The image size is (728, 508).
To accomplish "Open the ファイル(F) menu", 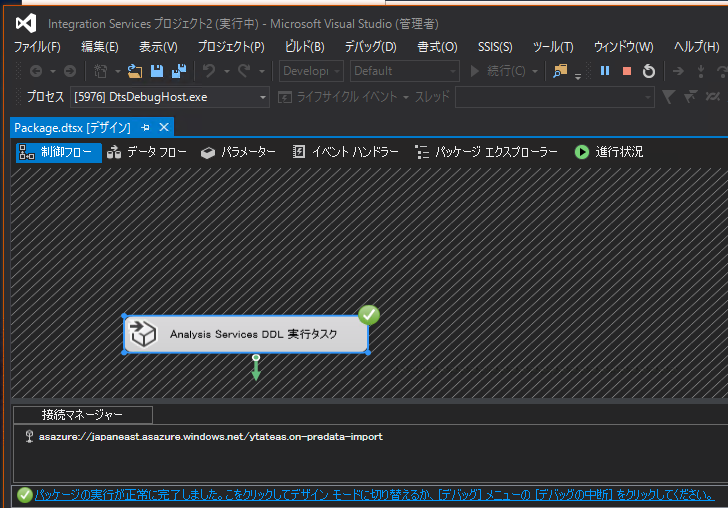I will [x=37, y=47].
